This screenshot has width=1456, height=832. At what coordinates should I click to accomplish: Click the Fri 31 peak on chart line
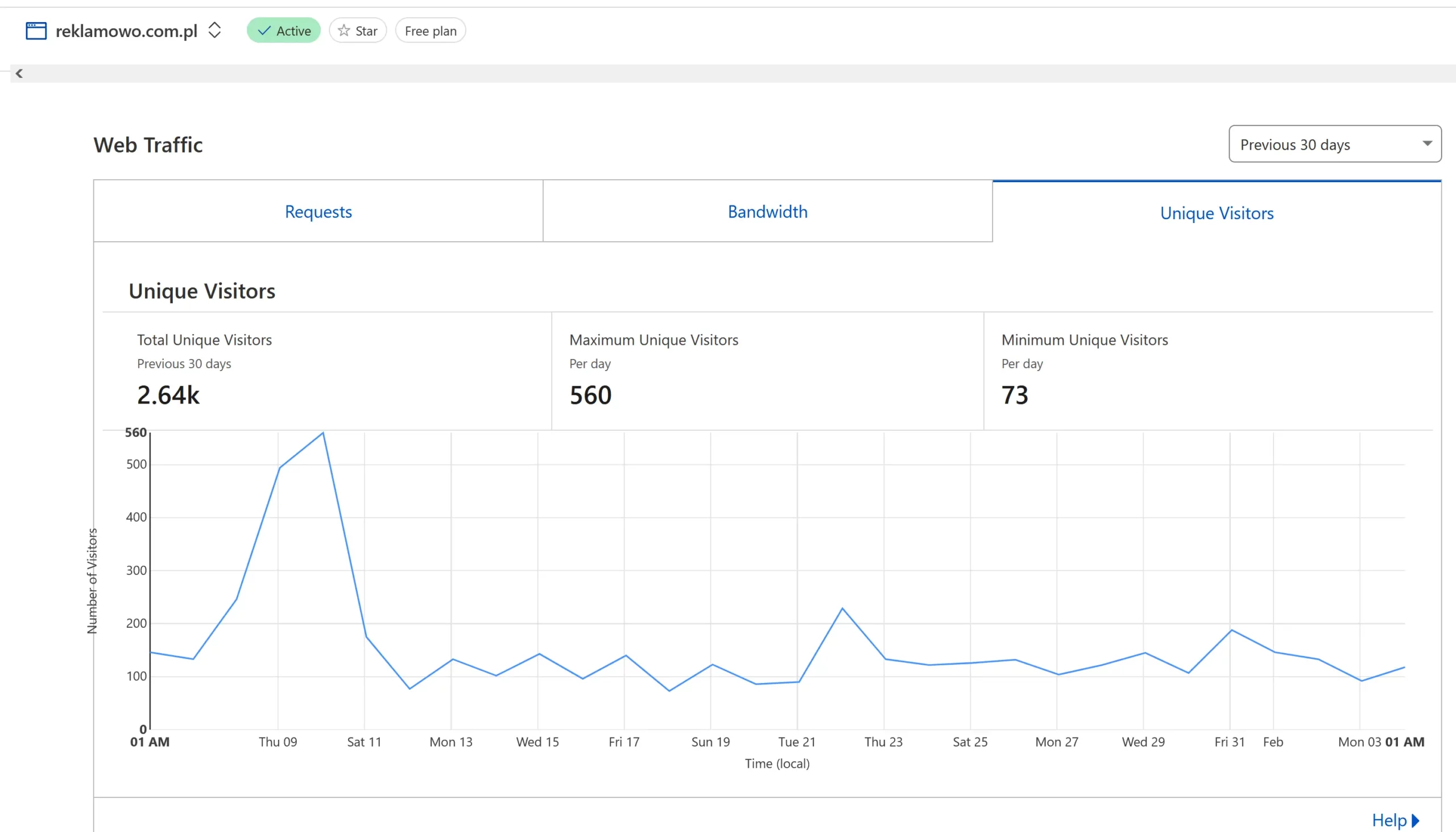pos(1231,631)
